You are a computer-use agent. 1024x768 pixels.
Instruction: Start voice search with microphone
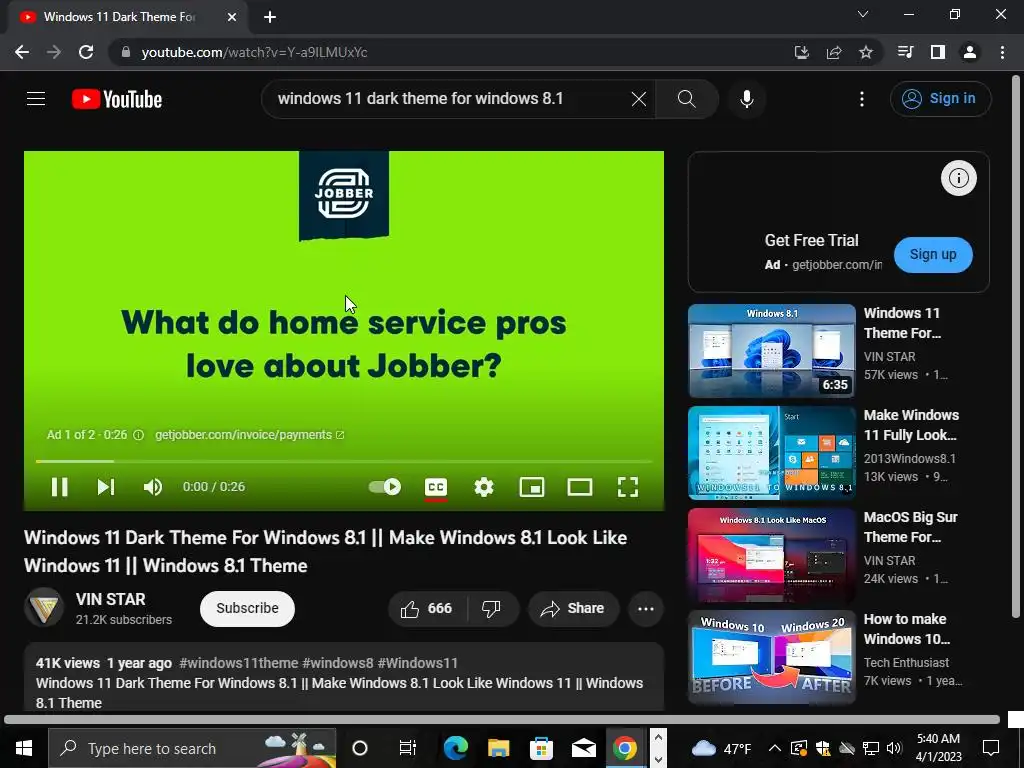[x=746, y=99]
